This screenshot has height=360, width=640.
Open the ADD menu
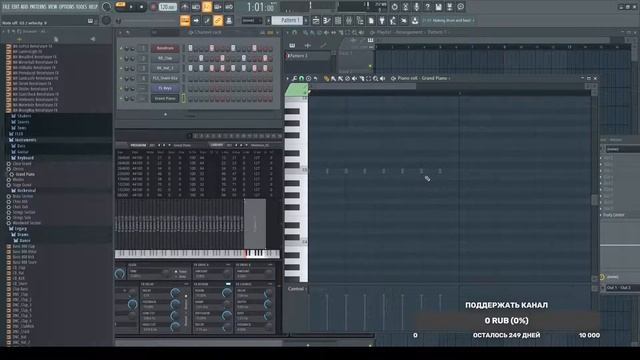[x=24, y=7]
